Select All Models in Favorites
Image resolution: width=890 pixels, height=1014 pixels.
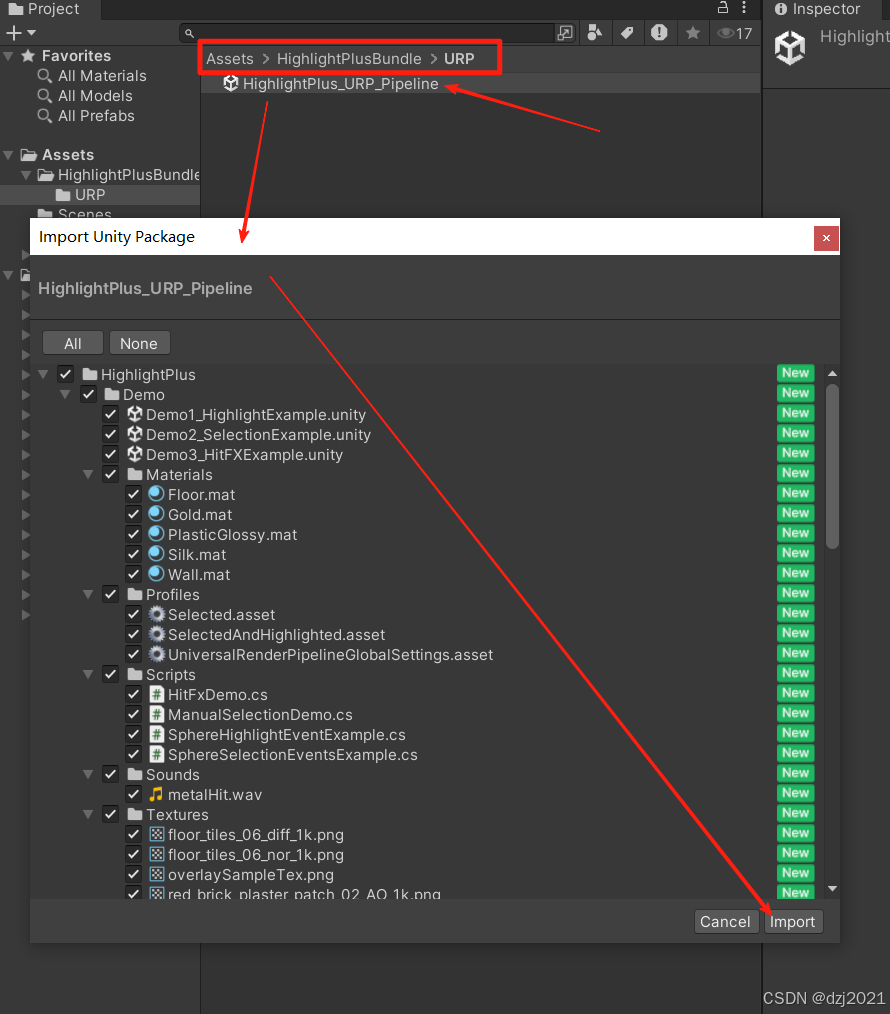pyautogui.click(x=95, y=96)
